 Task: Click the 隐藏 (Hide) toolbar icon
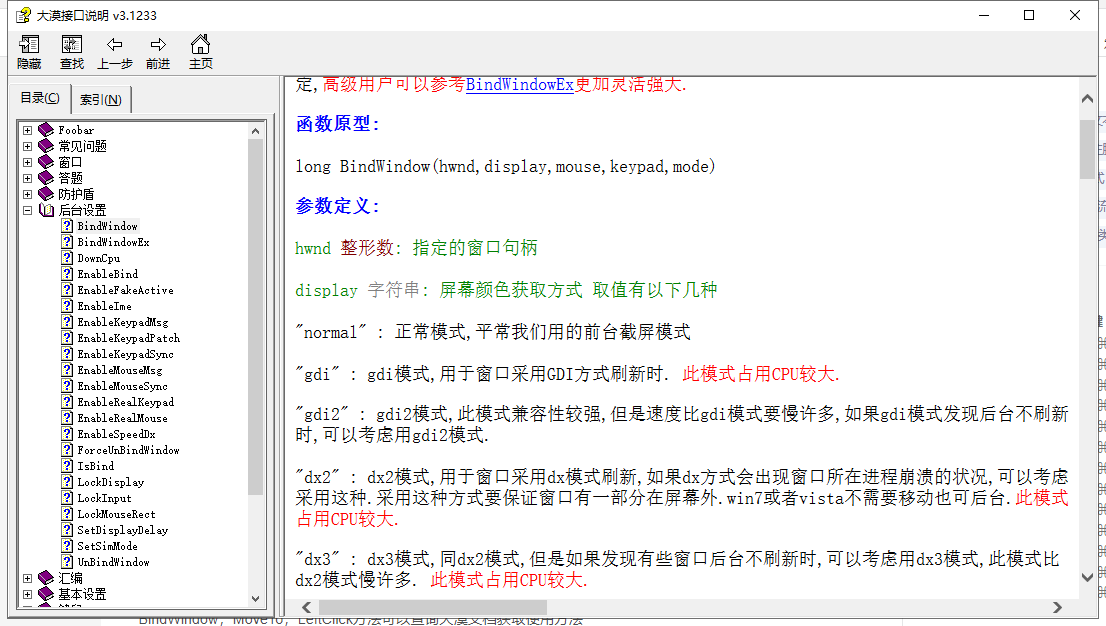click(29, 44)
